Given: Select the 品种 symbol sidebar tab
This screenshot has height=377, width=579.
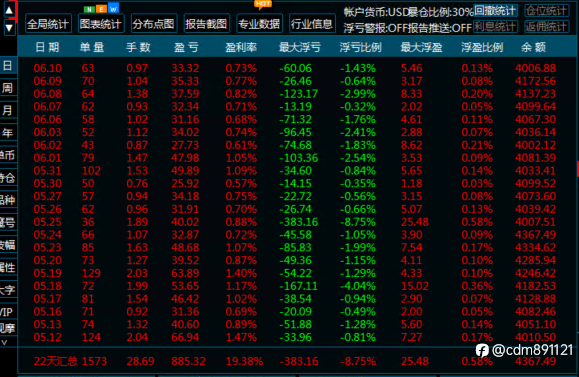Looking at the screenshot, I should tap(8, 200).
